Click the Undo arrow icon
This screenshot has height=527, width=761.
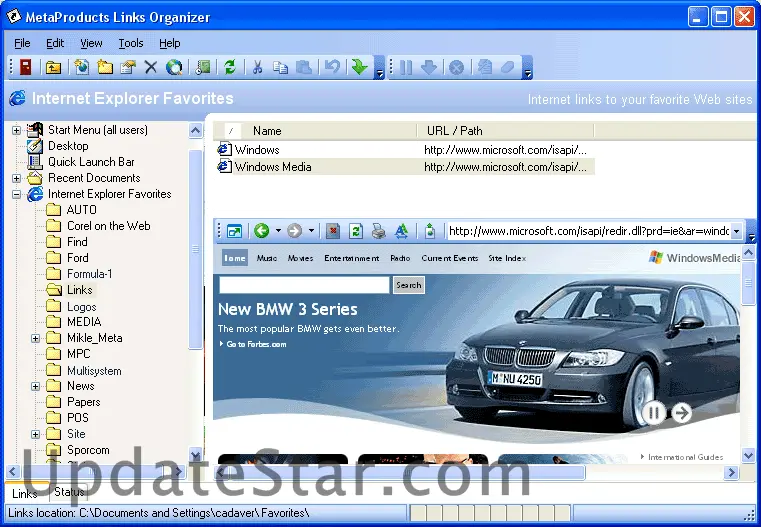coord(332,66)
